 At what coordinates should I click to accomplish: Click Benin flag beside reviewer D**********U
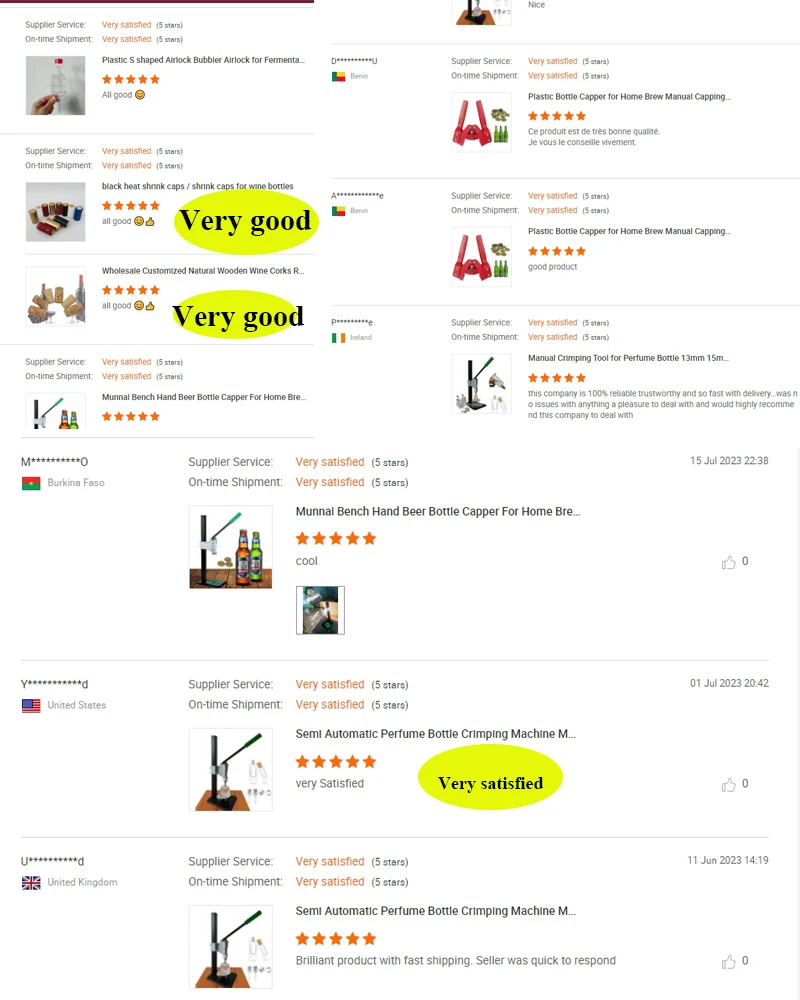pos(338,77)
